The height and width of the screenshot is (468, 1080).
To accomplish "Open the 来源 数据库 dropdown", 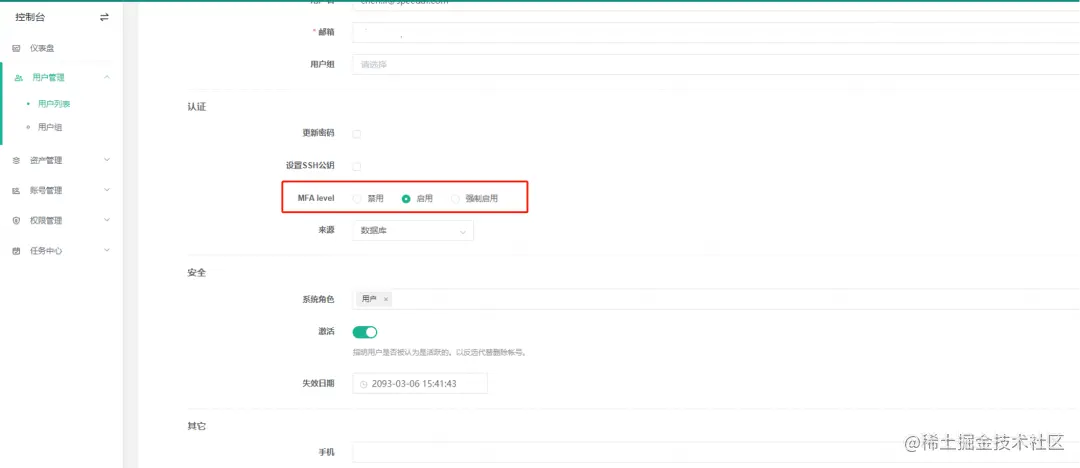I will [x=413, y=231].
